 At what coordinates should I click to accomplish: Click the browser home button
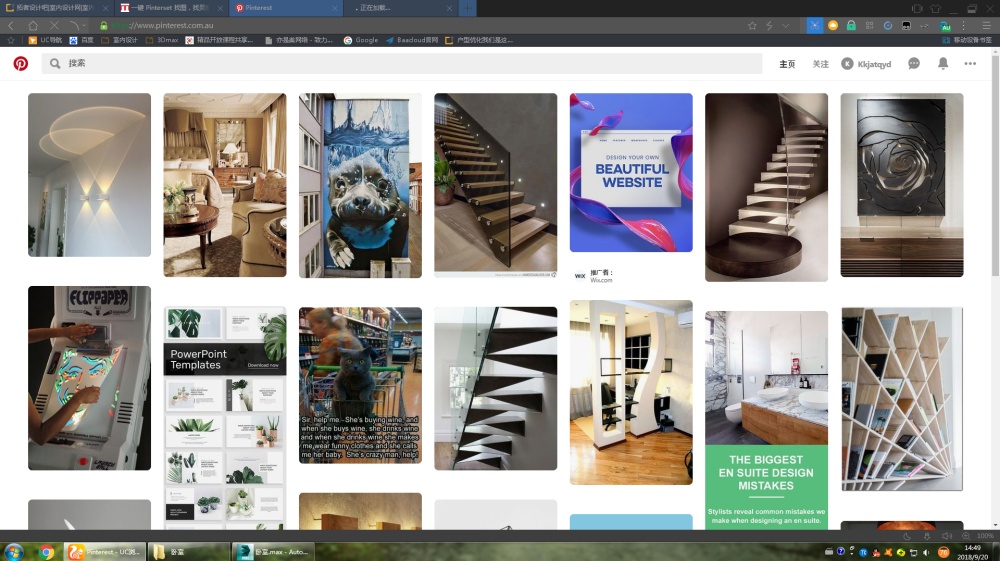pos(33,25)
